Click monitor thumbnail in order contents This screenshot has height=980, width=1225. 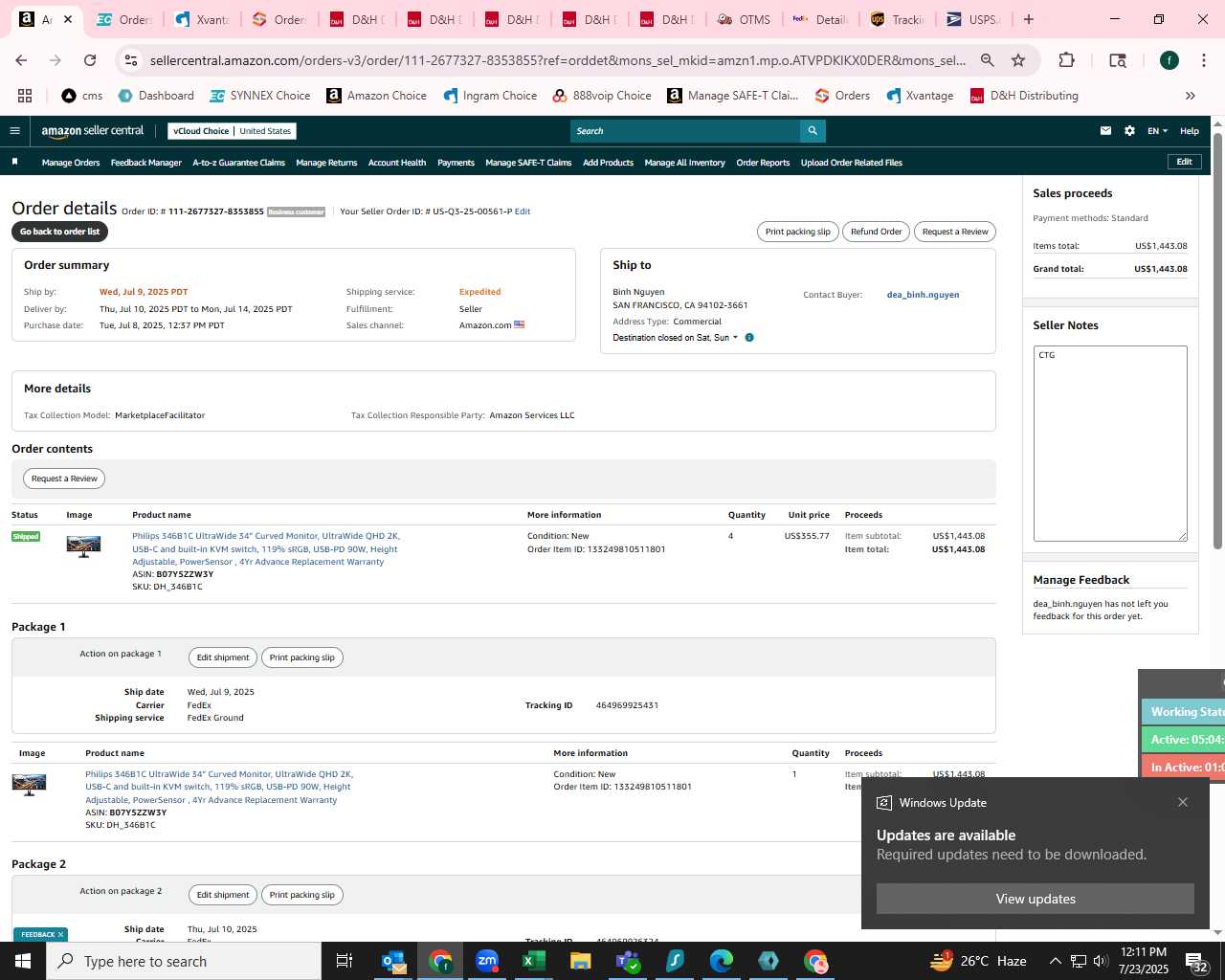(83, 546)
